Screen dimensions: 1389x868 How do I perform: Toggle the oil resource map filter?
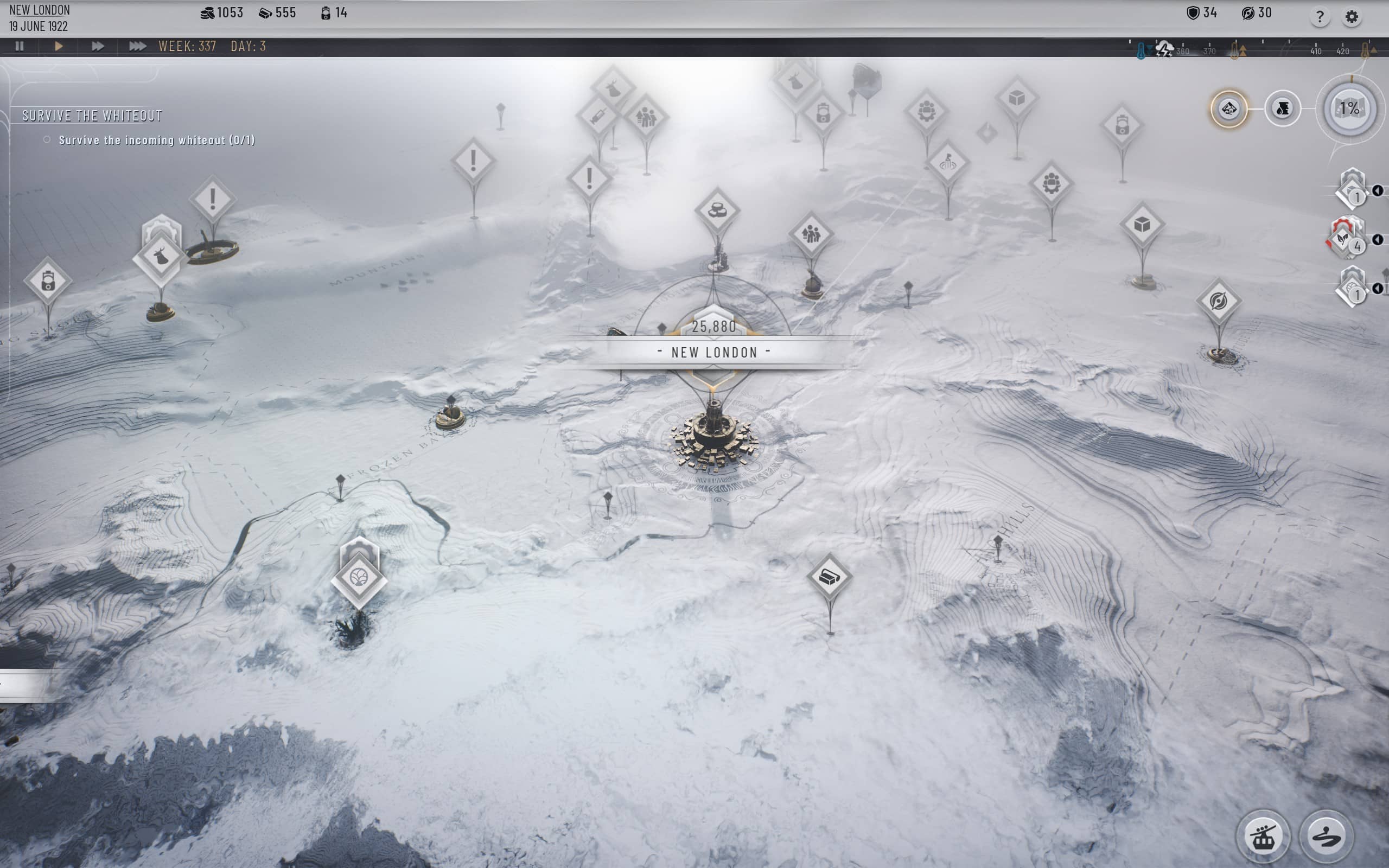(x=1282, y=108)
